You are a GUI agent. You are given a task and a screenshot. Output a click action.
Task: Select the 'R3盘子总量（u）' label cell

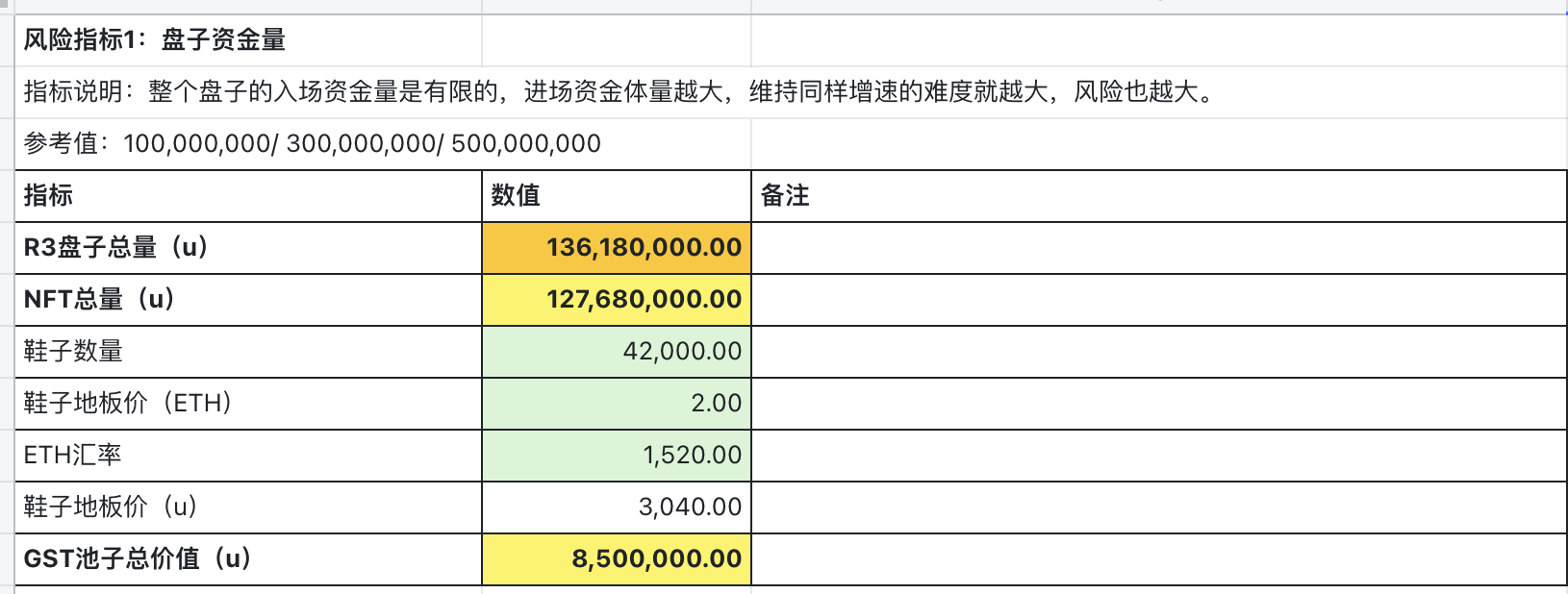click(248, 248)
